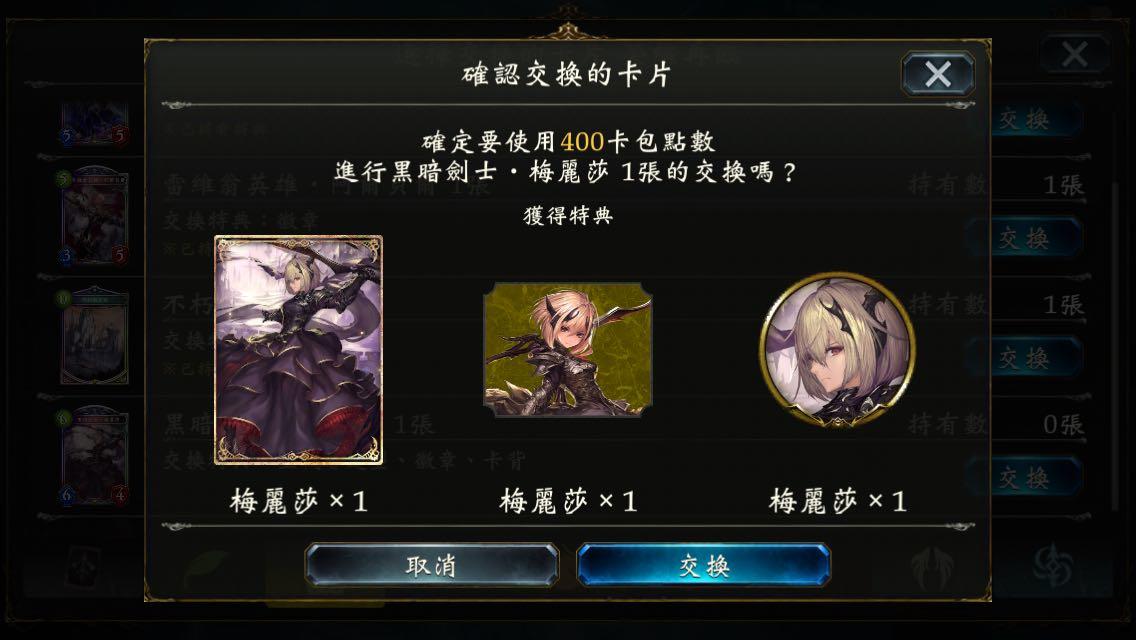The image size is (1136, 640).
Task: Confirm with the blue 交換 button
Action: (703, 565)
